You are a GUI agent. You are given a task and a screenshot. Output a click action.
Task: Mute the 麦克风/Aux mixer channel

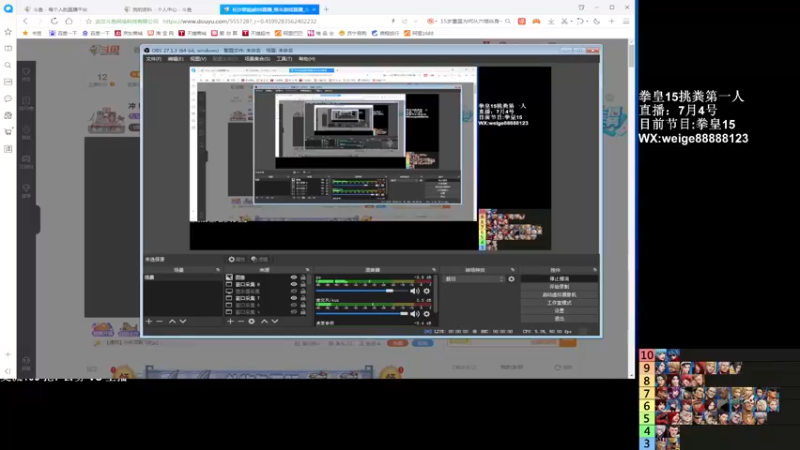tap(414, 314)
